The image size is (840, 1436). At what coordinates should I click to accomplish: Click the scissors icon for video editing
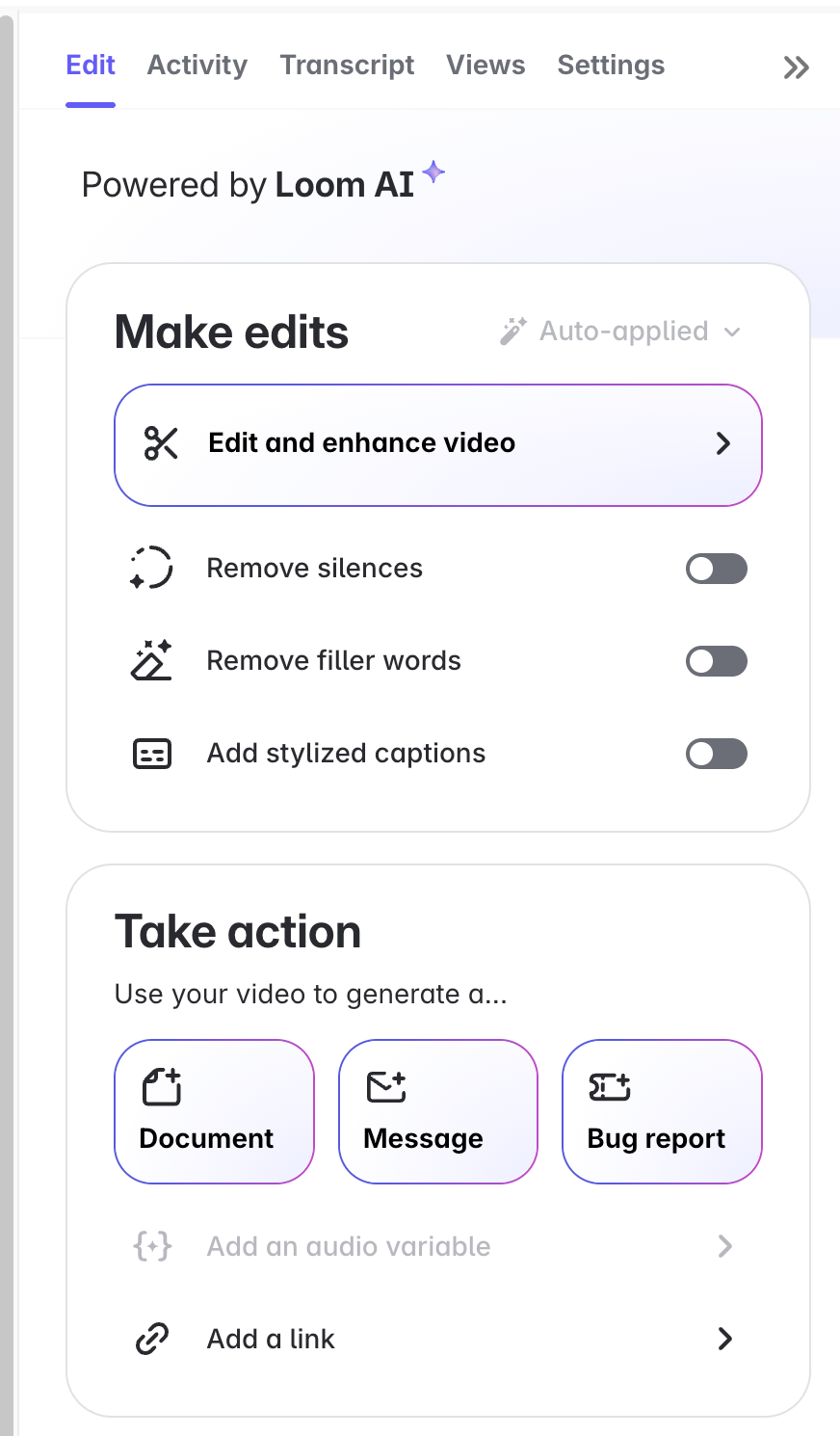pyautogui.click(x=161, y=443)
